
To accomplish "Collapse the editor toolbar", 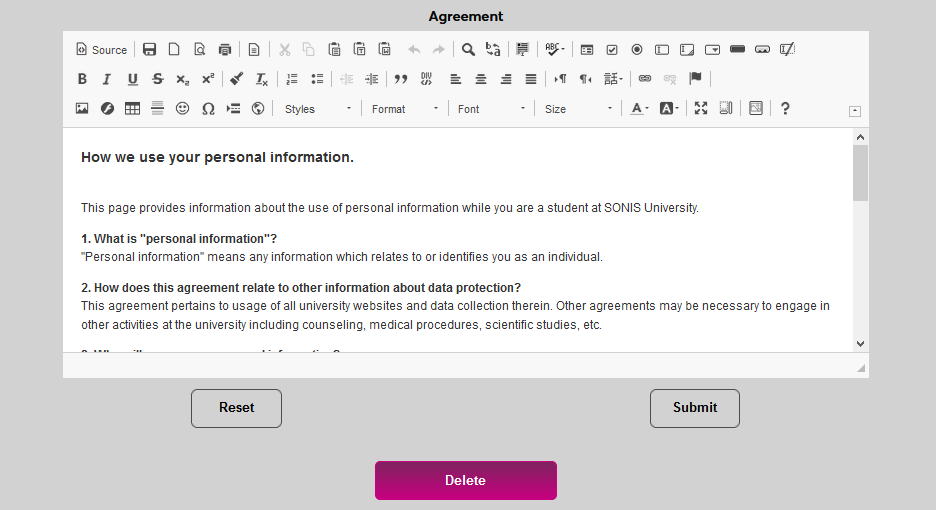I will click(855, 111).
